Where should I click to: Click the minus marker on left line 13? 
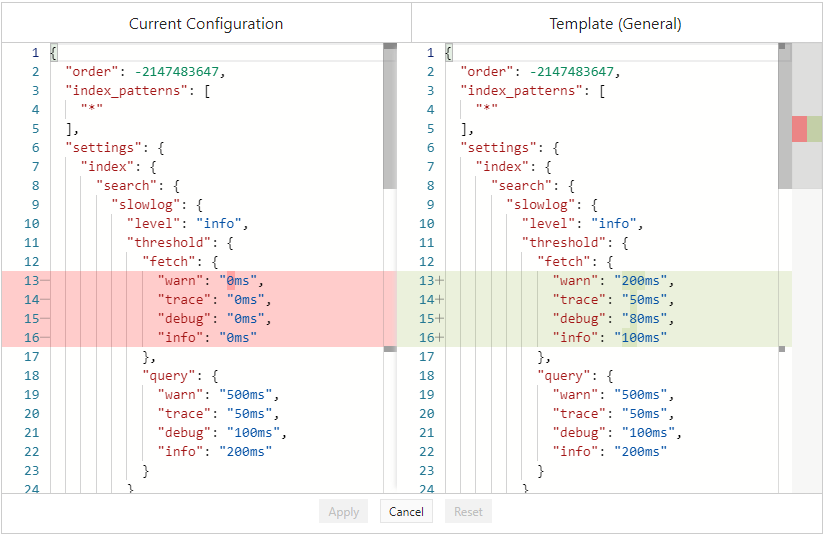(46, 281)
